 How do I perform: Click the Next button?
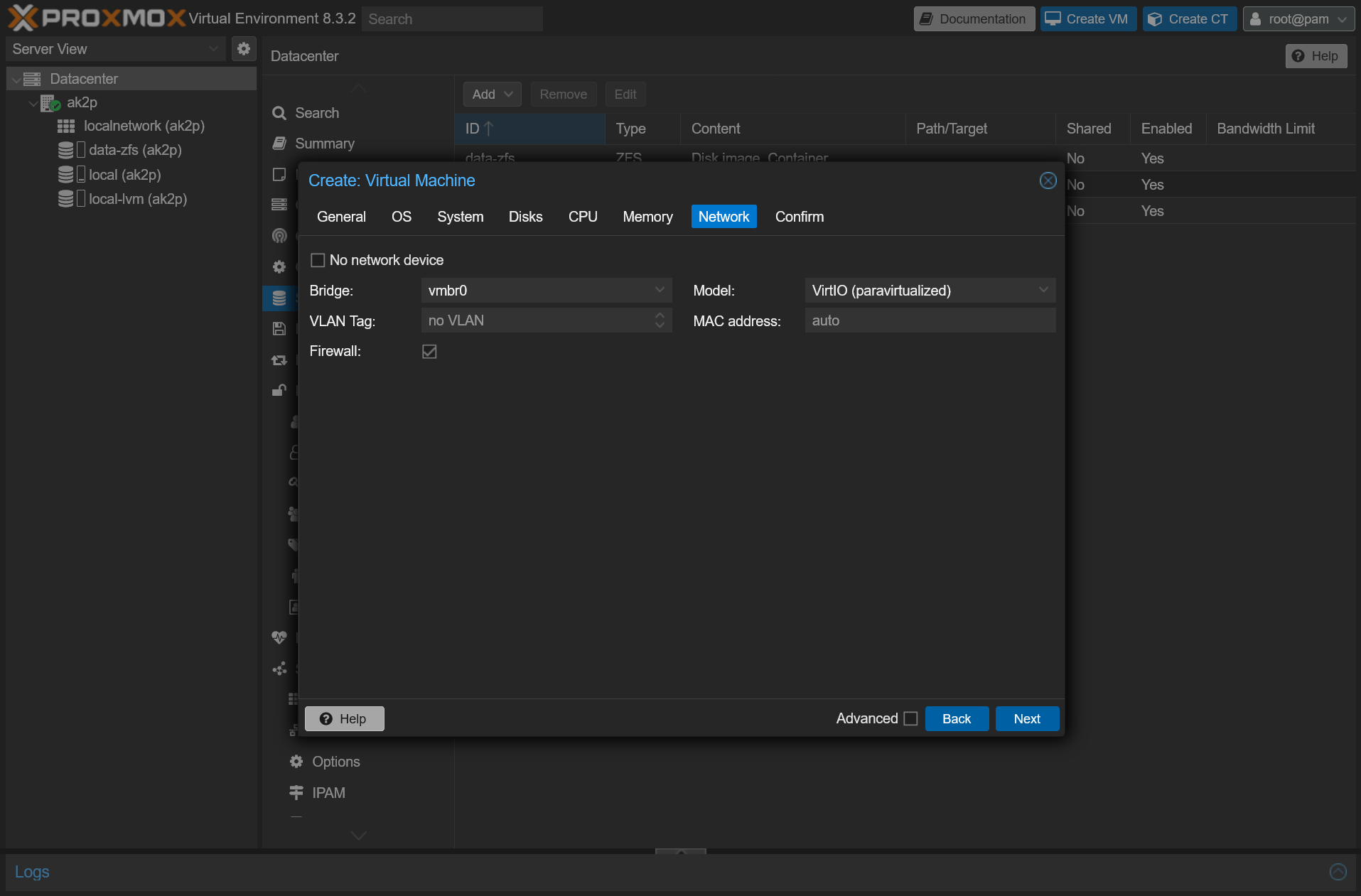[x=1027, y=718]
